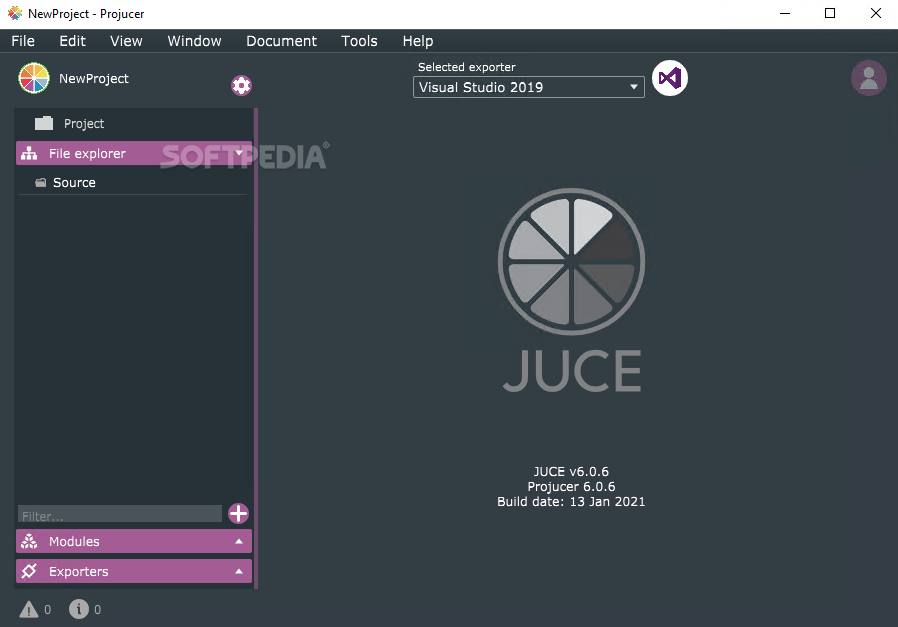Click the NewProject name text
Screen dimensions: 898x627
pos(94,78)
